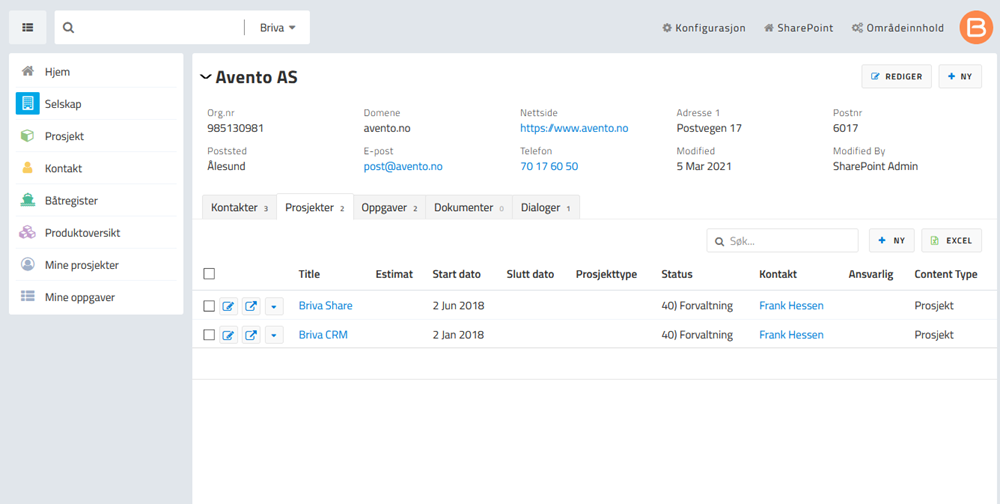The width and height of the screenshot is (1000, 504).
Task: Click edit icon for Briva Share
Action: tap(228, 306)
